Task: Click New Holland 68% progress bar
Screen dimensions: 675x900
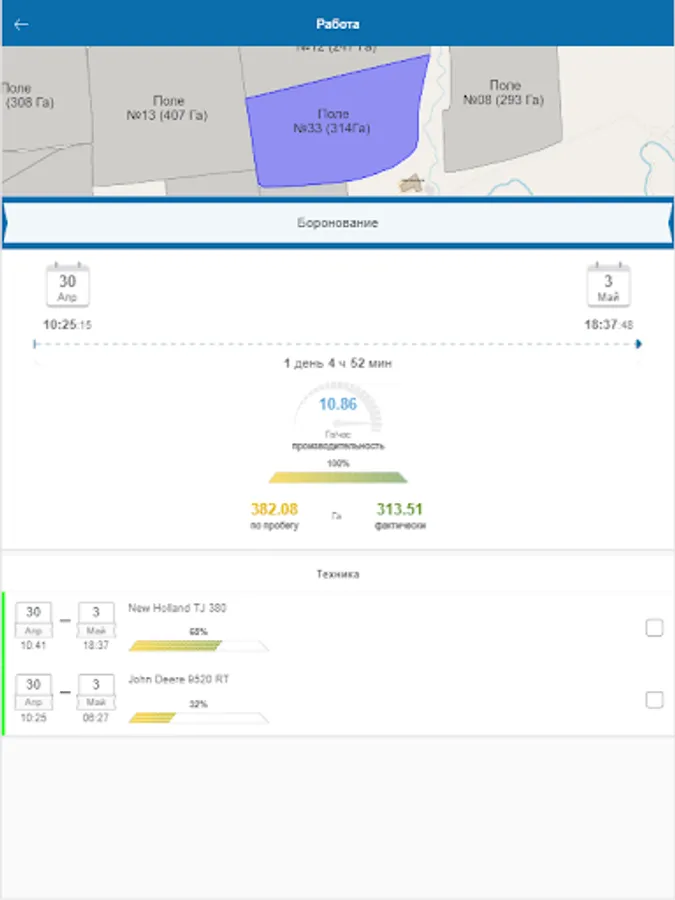Action: pyautogui.click(x=198, y=646)
